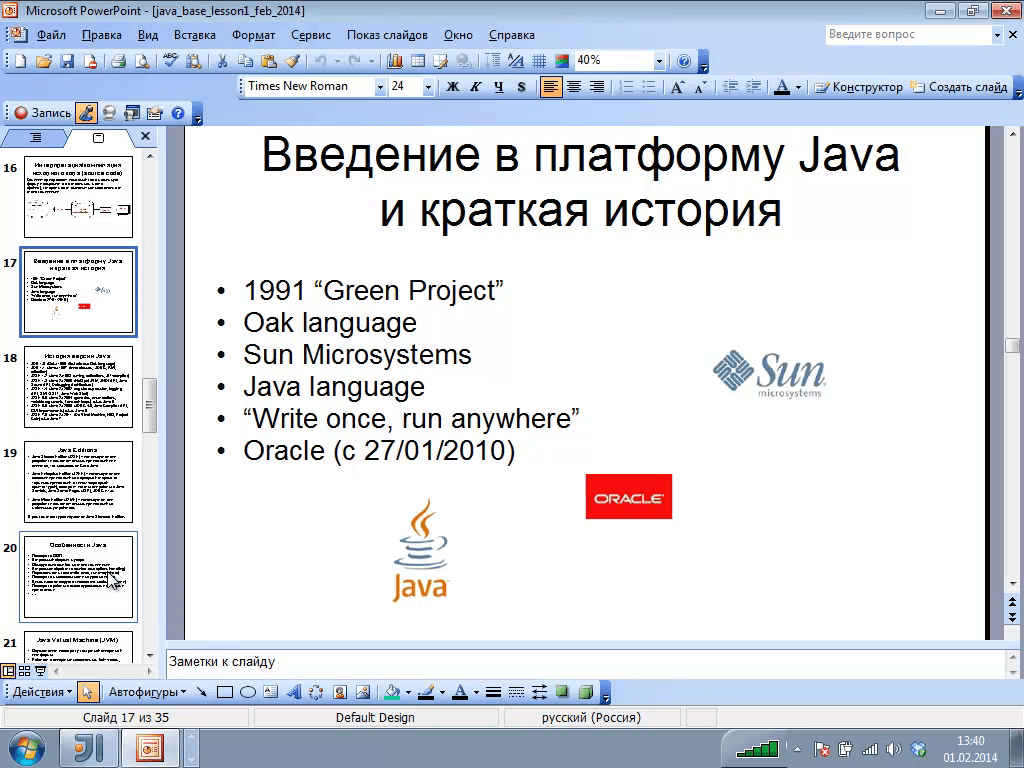Open the Конструктор design pane

pos(858,87)
